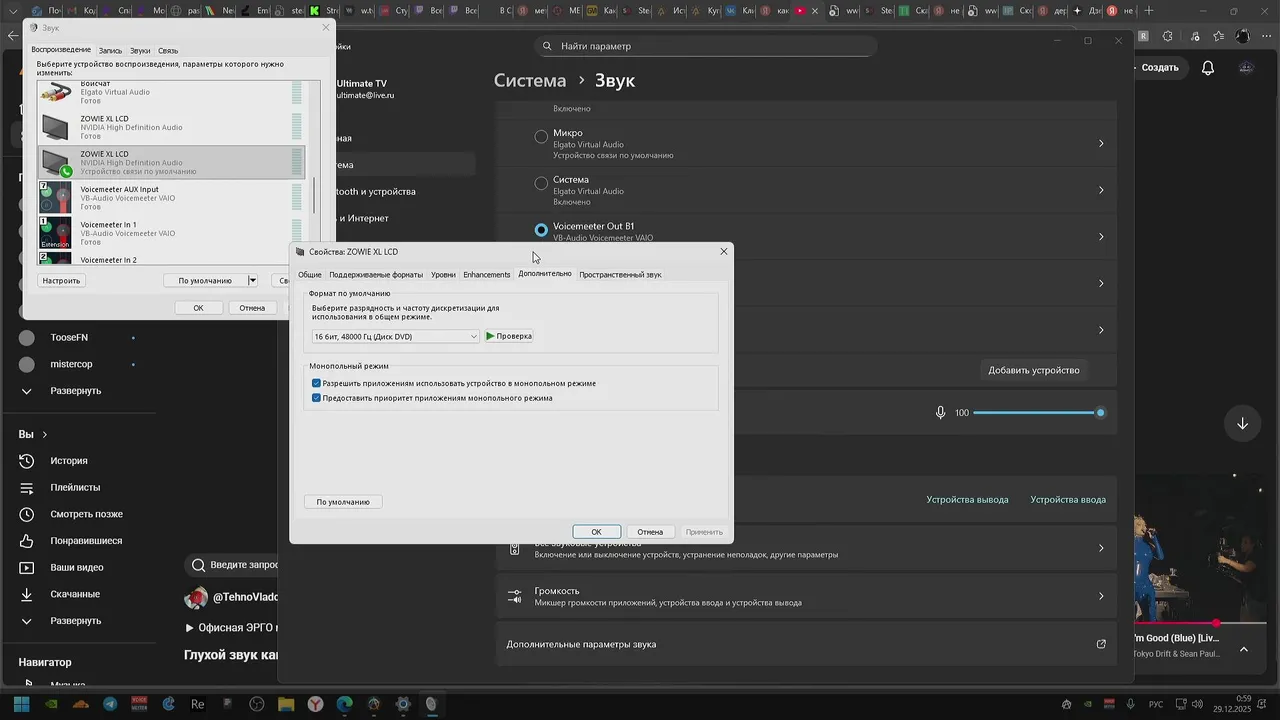Open Yandex Browser from taskbar
This screenshot has width=1280, height=720.
pyautogui.click(x=315, y=704)
